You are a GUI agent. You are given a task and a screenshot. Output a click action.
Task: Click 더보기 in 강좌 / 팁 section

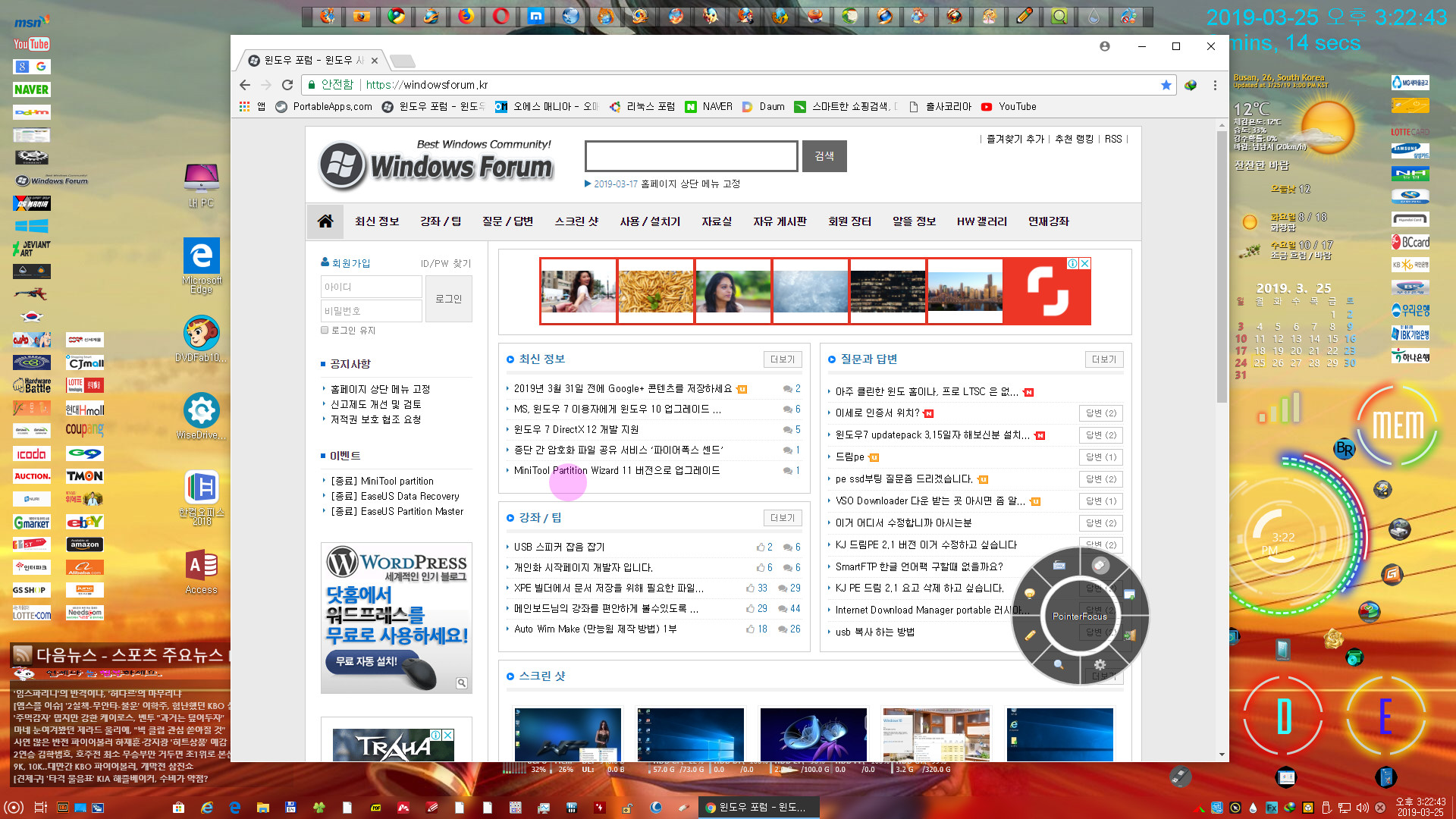coord(783,518)
